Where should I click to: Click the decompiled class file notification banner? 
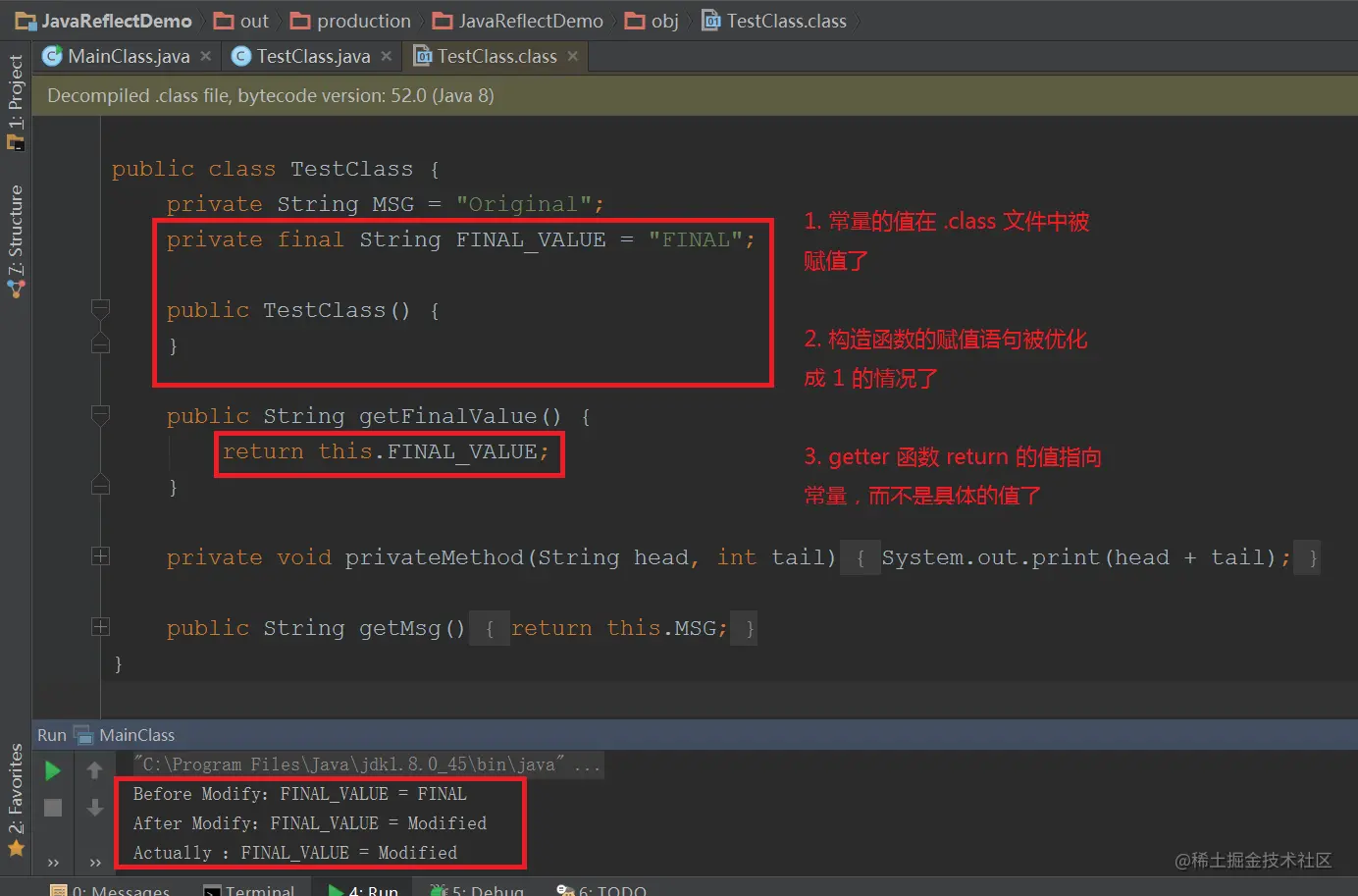pyautogui.click(x=695, y=95)
